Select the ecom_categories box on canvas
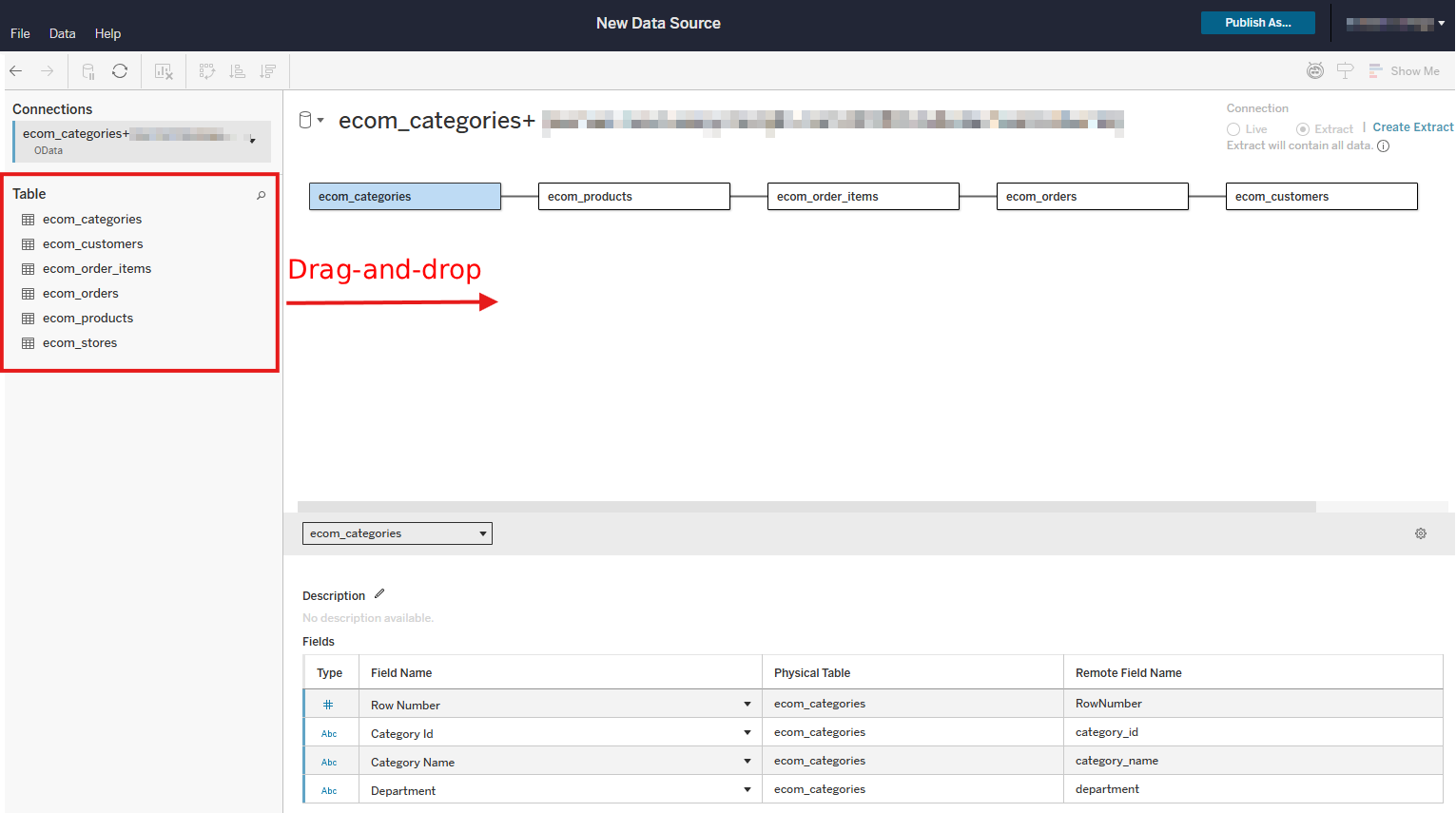This screenshot has height=813, width=1456. pyautogui.click(x=405, y=197)
